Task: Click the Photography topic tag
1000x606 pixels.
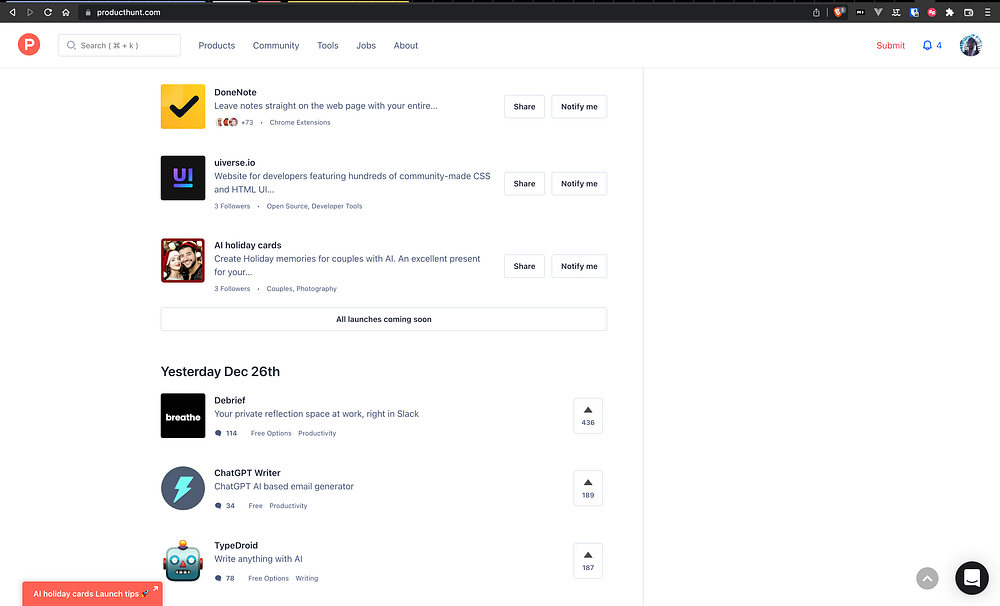Action: 316,288
